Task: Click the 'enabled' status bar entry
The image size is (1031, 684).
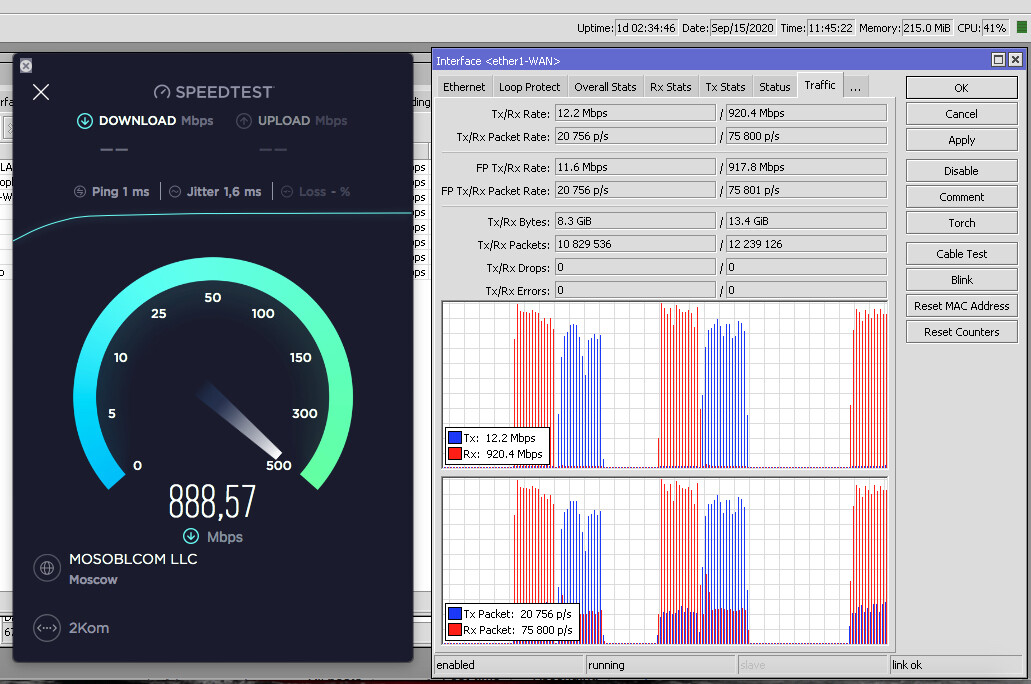Action: click(x=509, y=665)
